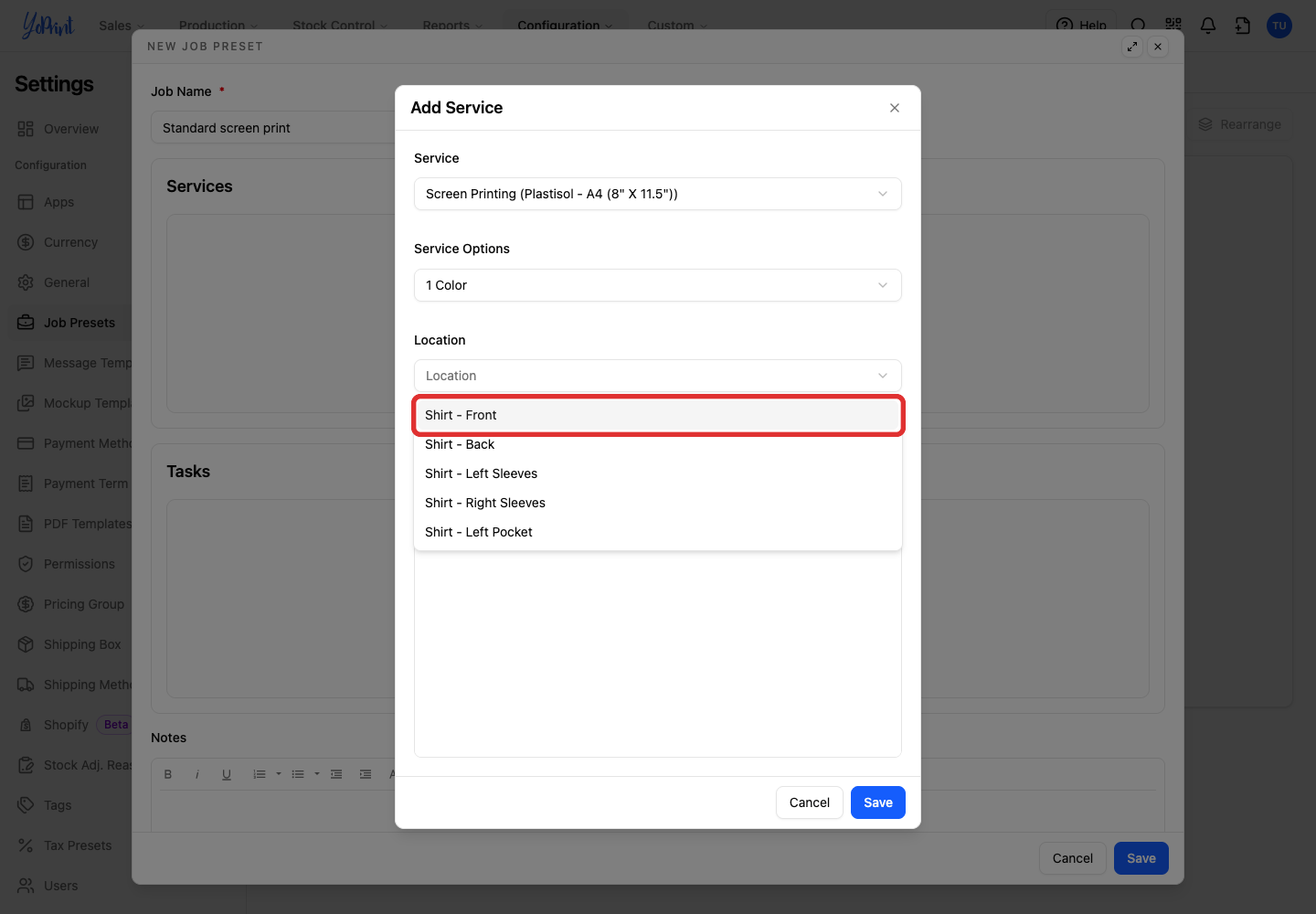Open the Apps icon in sidebar
Viewport: 1316px width, 914px height.
pyautogui.click(x=26, y=202)
